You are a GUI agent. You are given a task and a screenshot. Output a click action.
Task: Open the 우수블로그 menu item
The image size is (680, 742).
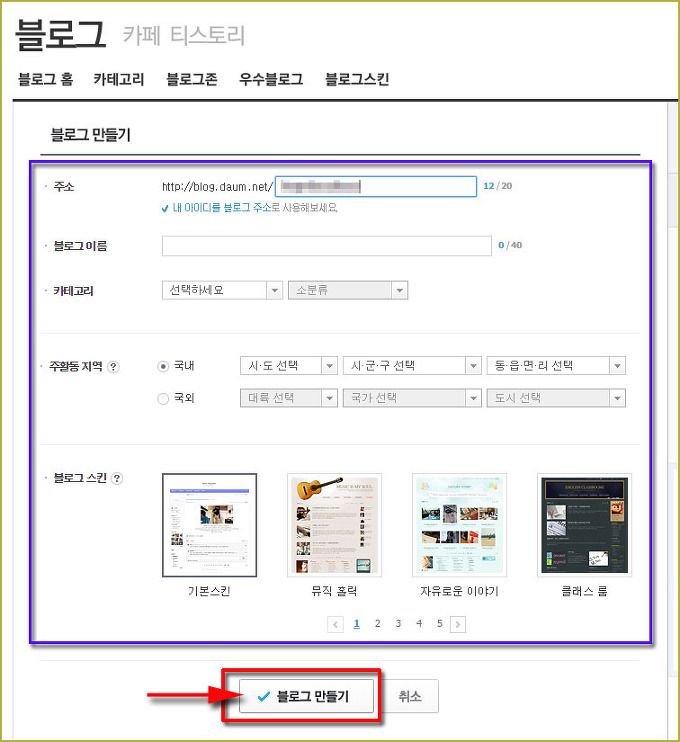tap(271, 79)
